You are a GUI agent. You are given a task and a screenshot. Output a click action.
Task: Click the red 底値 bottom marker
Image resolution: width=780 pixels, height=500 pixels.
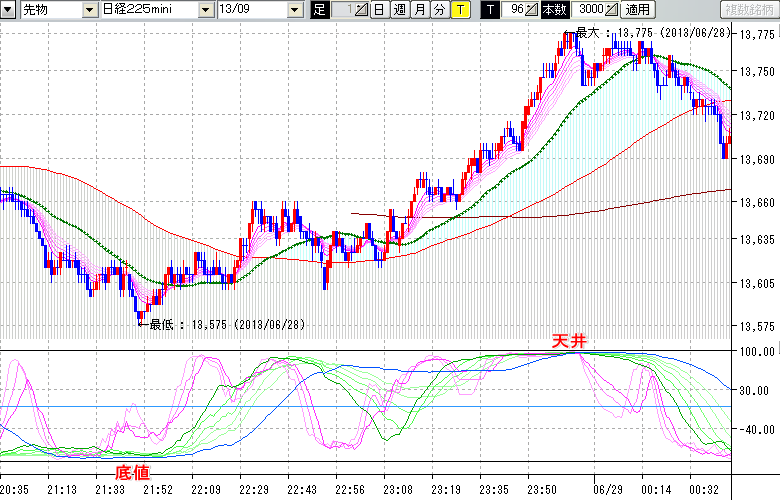133,468
